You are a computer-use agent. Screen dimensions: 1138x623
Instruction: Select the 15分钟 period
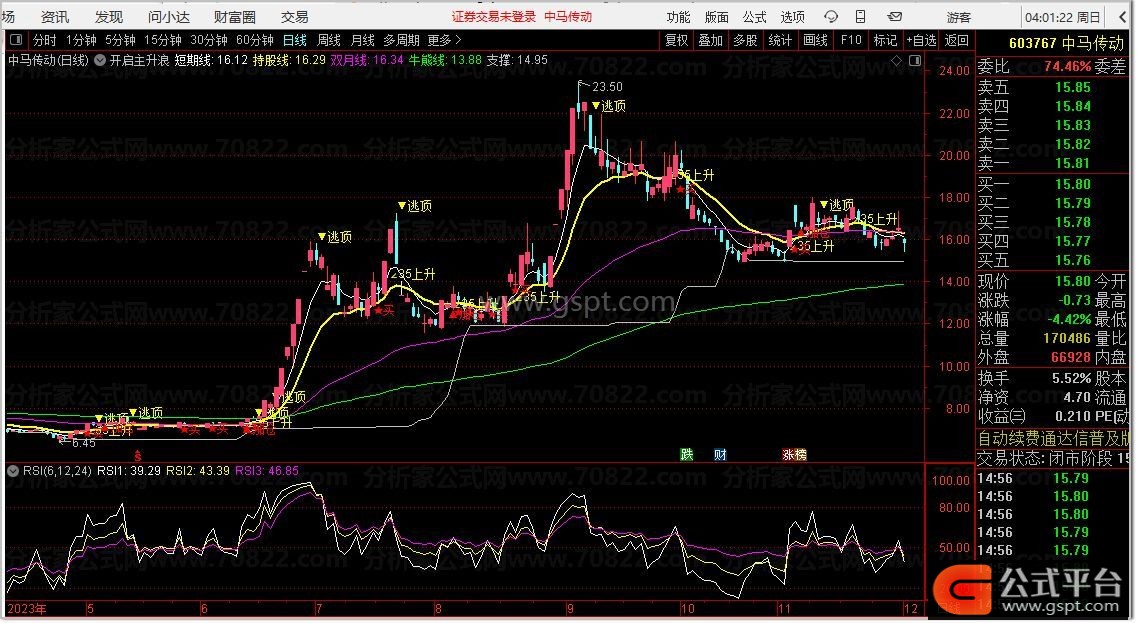(162, 40)
